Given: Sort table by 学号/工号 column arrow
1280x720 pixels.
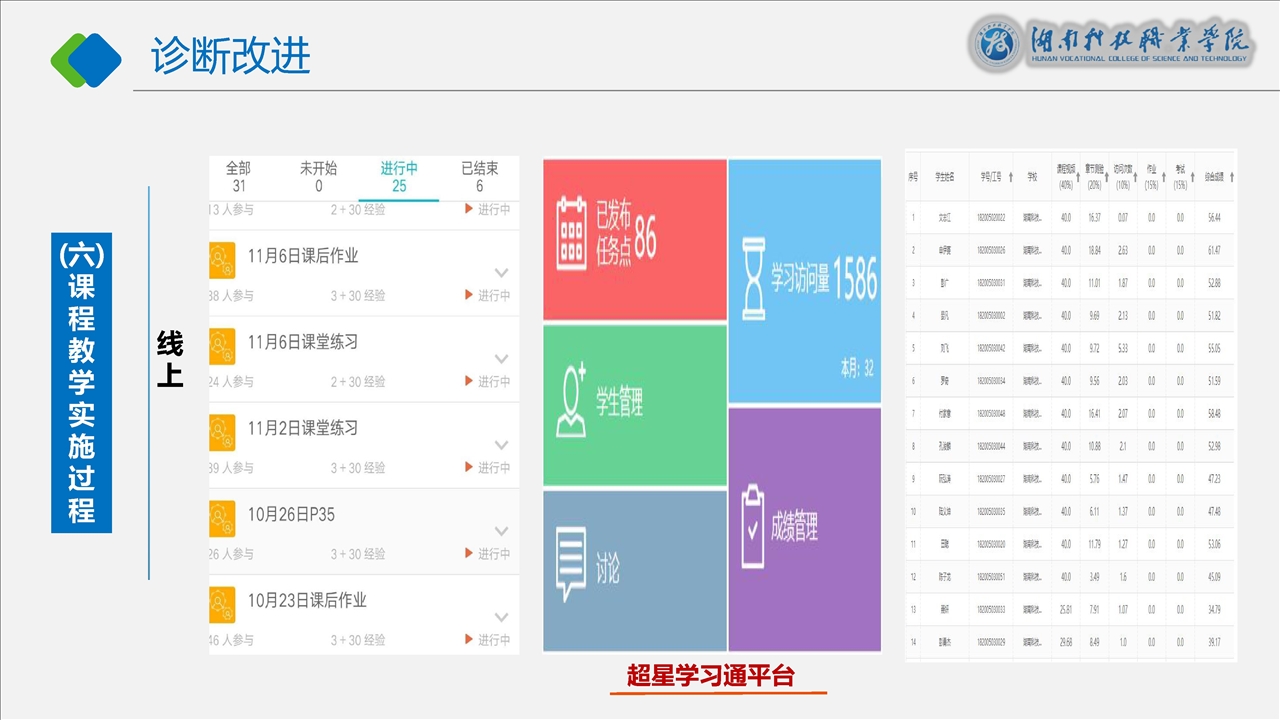Looking at the screenshot, I should 1011,177.
